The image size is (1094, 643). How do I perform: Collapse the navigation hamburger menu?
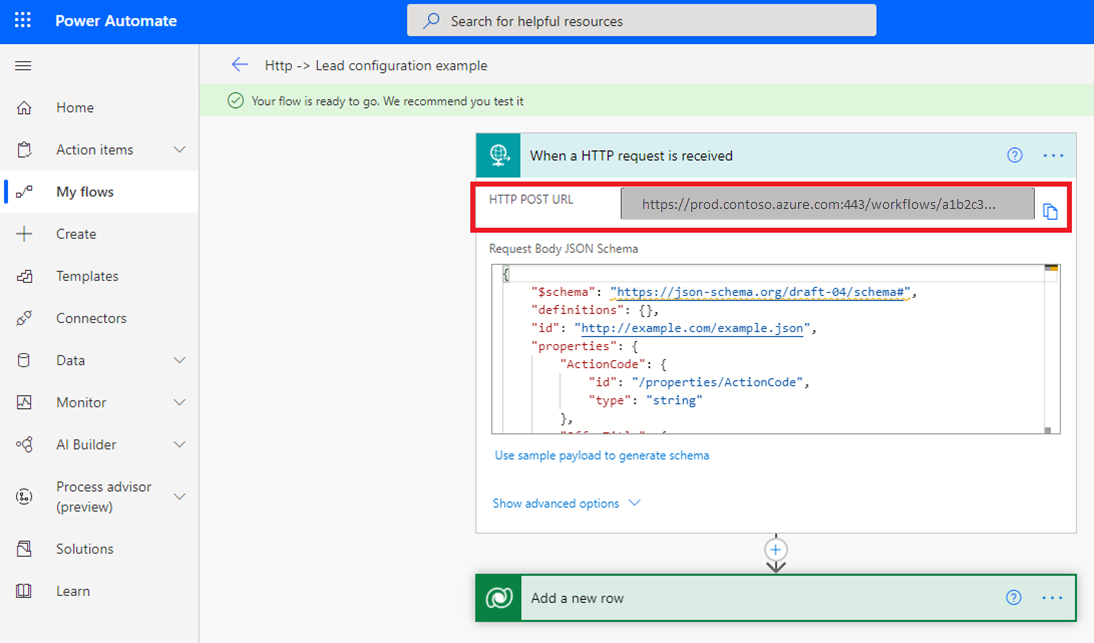23,66
